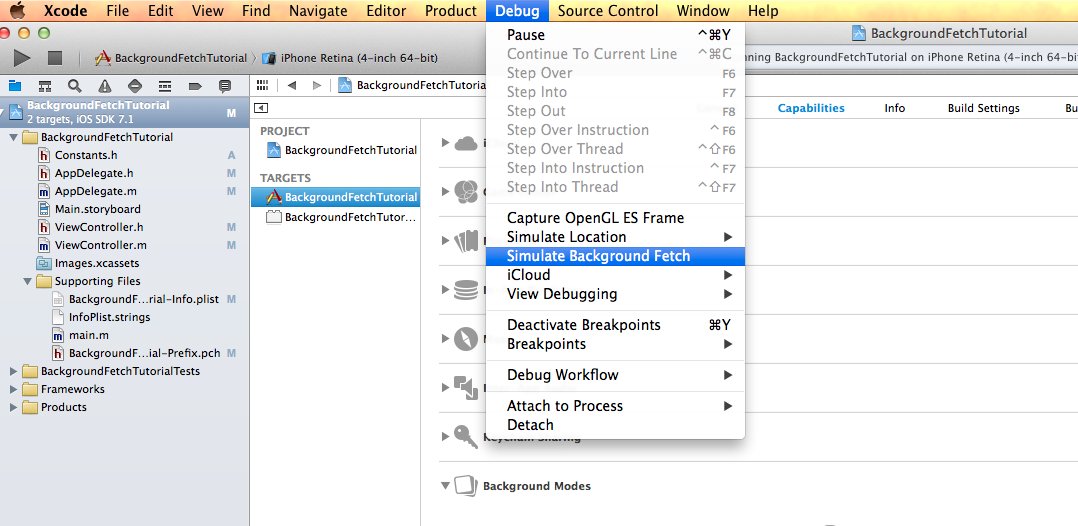1078x526 pixels.
Task: Open the Source Control menu
Action: point(608,11)
